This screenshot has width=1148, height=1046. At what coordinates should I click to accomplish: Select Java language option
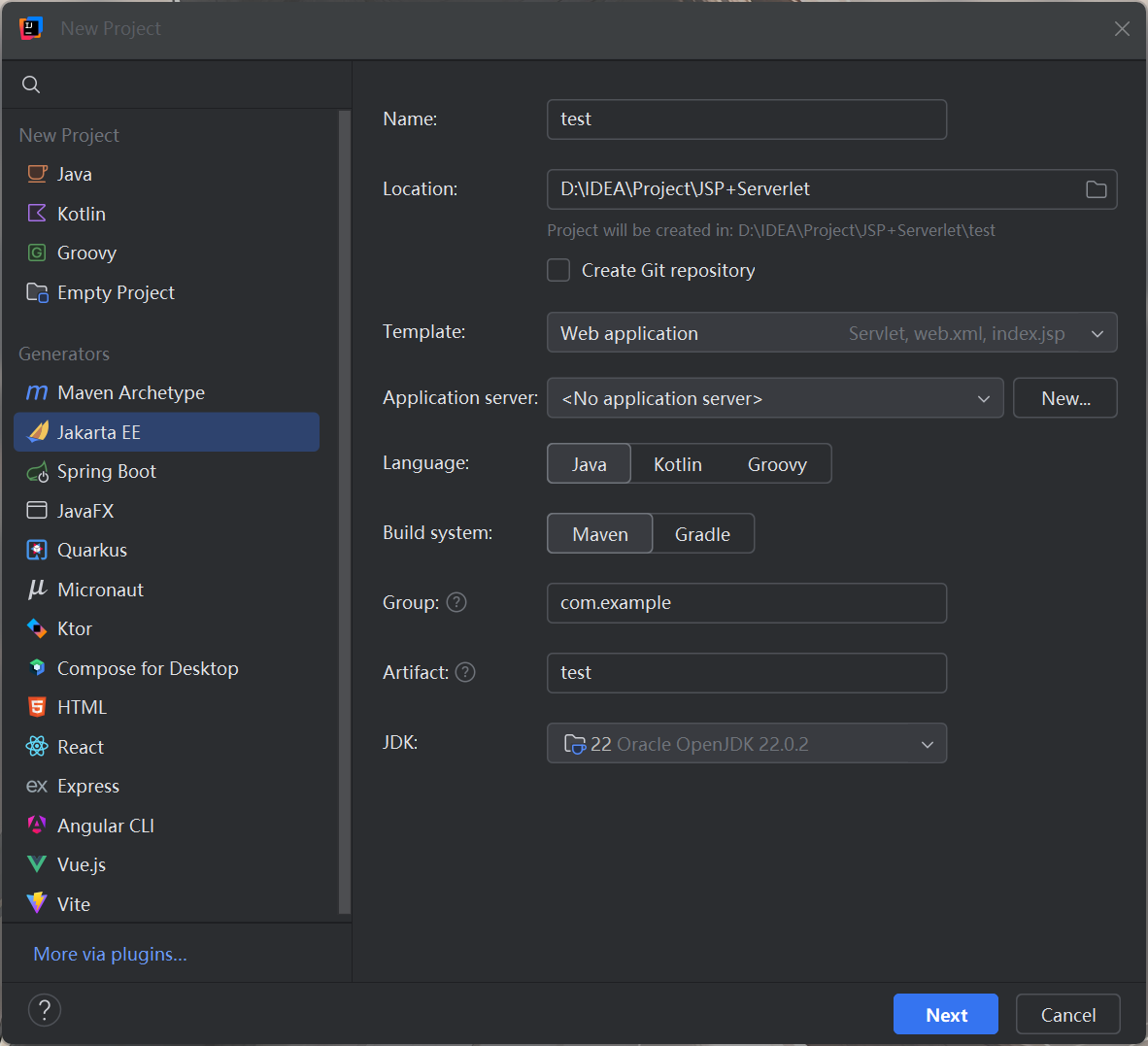(589, 464)
